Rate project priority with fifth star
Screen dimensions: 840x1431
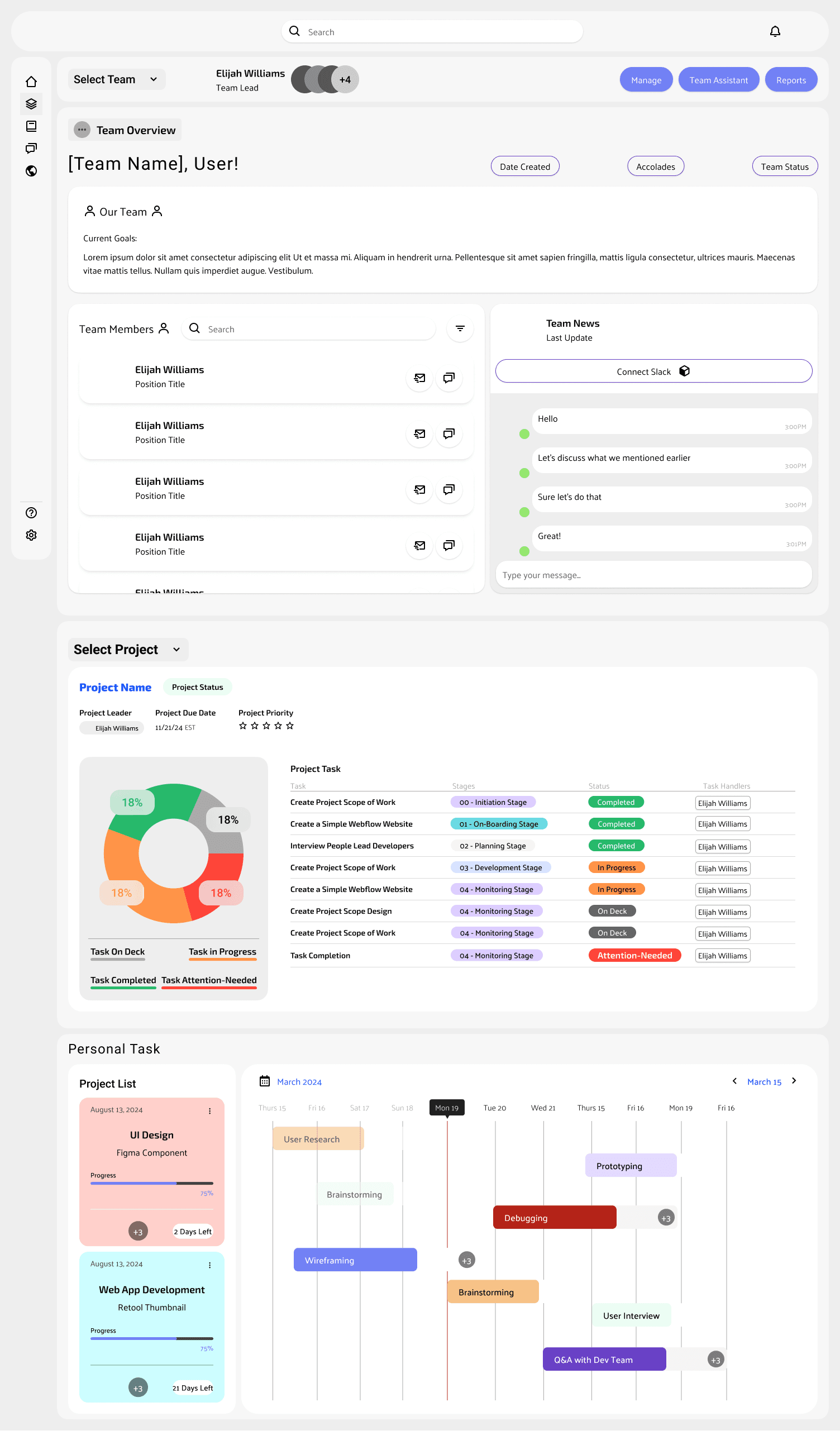point(290,726)
